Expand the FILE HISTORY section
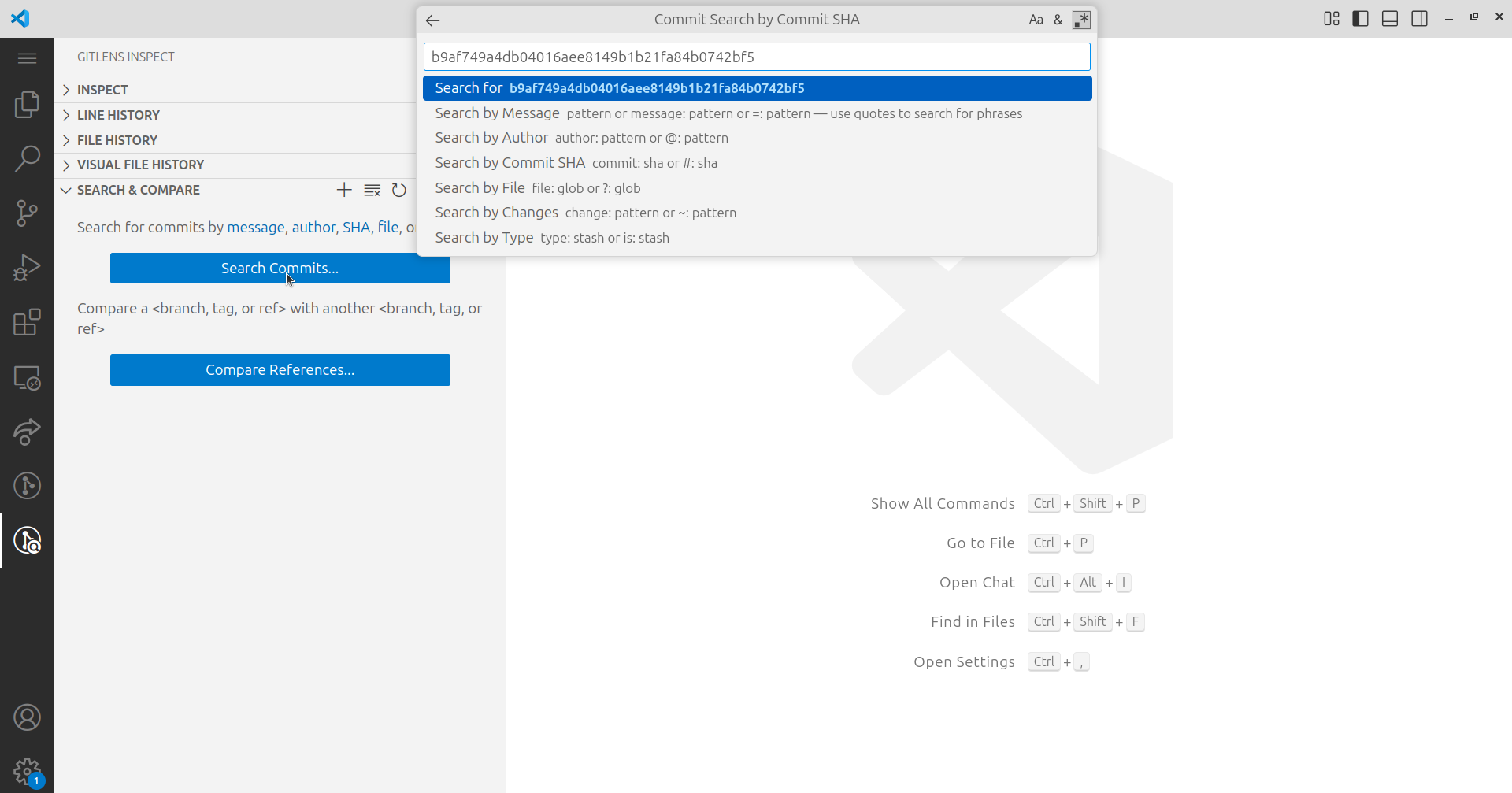The image size is (1512, 793). (117, 140)
